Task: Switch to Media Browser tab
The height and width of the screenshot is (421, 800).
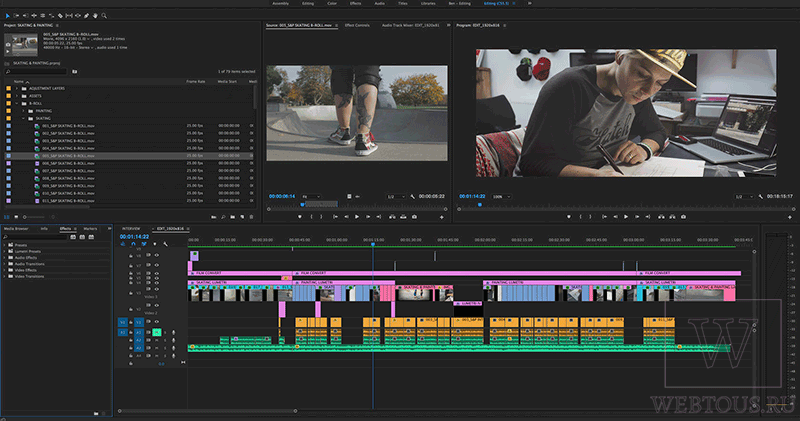Action: tap(16, 229)
